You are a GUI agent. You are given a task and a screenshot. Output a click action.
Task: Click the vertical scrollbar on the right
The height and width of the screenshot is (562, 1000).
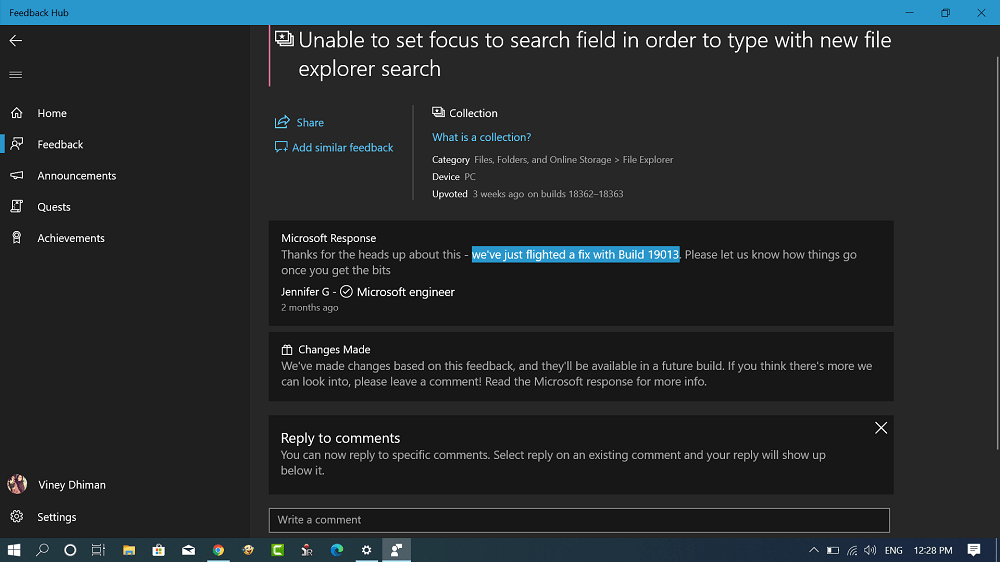point(997,252)
